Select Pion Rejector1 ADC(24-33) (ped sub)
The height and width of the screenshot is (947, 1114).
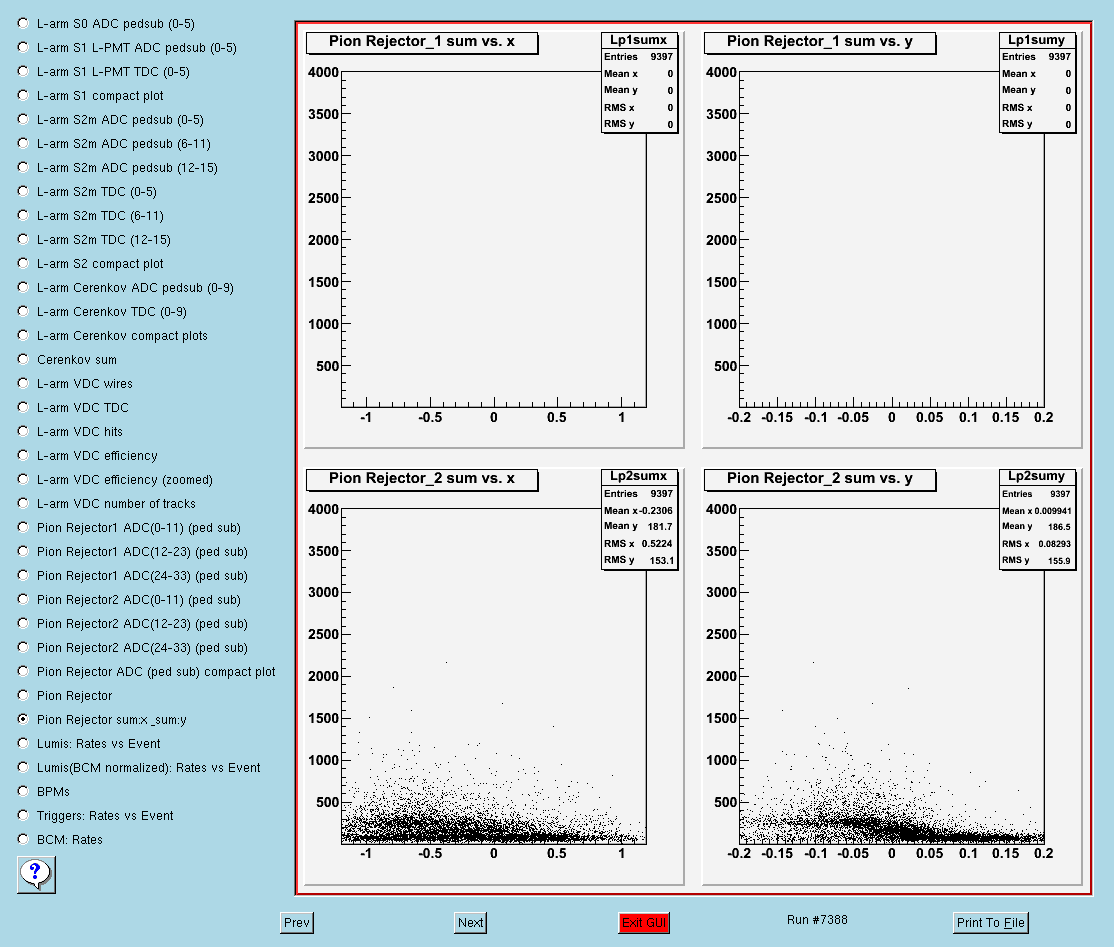click(23, 575)
